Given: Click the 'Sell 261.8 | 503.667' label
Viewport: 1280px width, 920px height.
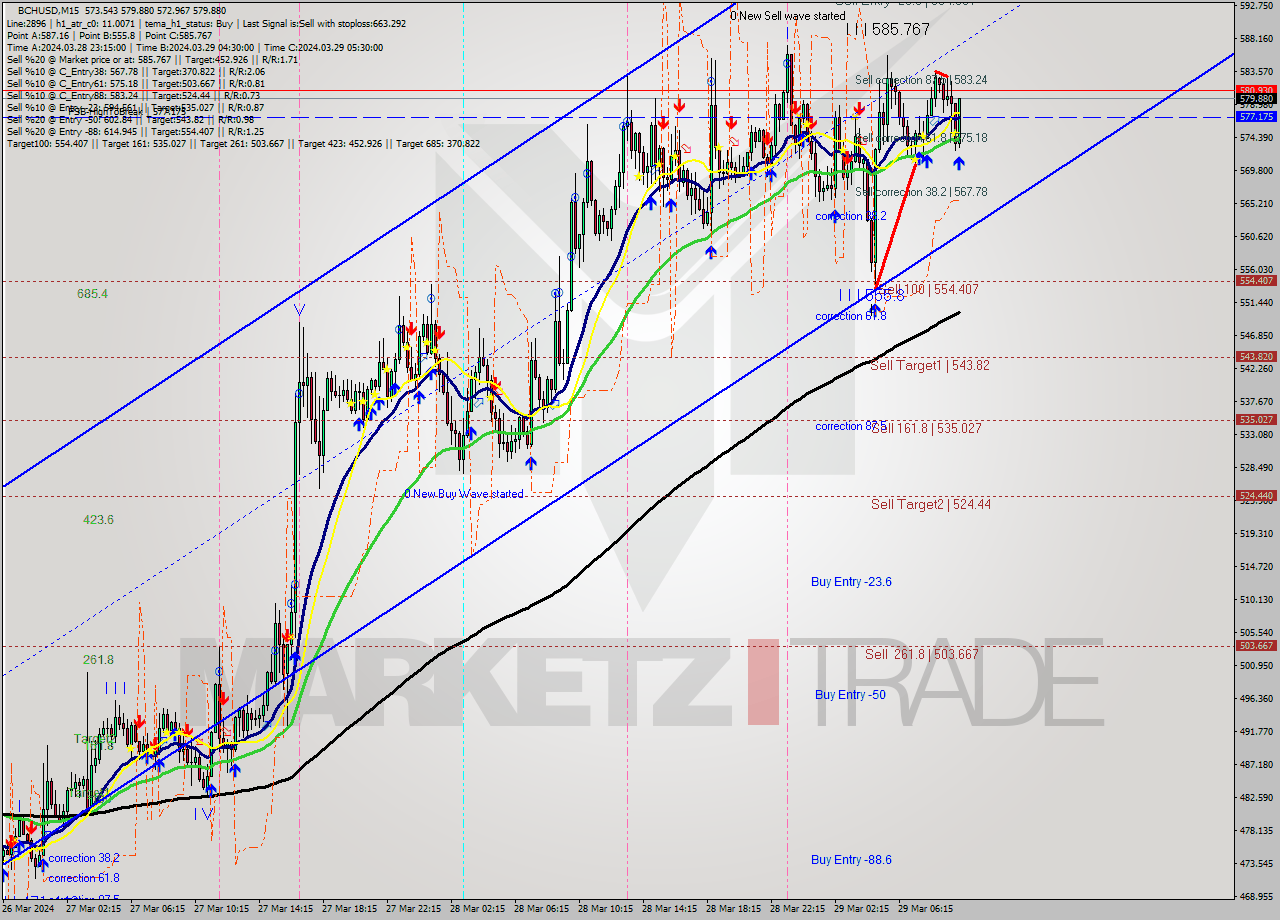Looking at the screenshot, I should coord(922,654).
